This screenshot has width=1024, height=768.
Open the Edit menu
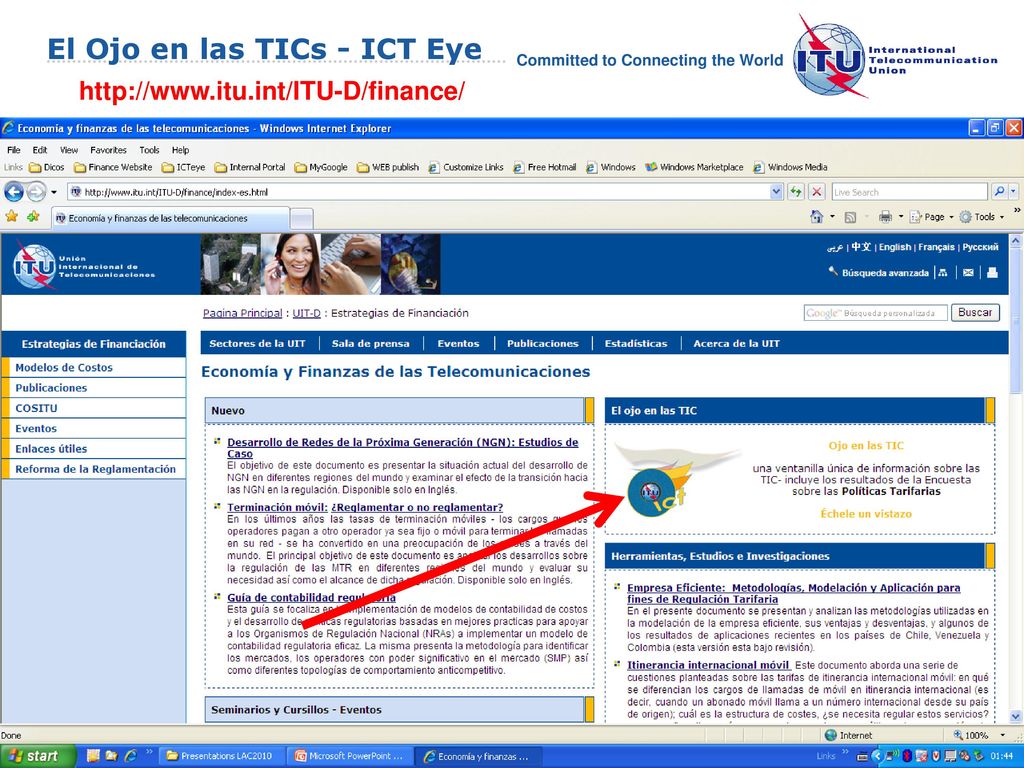(x=40, y=150)
